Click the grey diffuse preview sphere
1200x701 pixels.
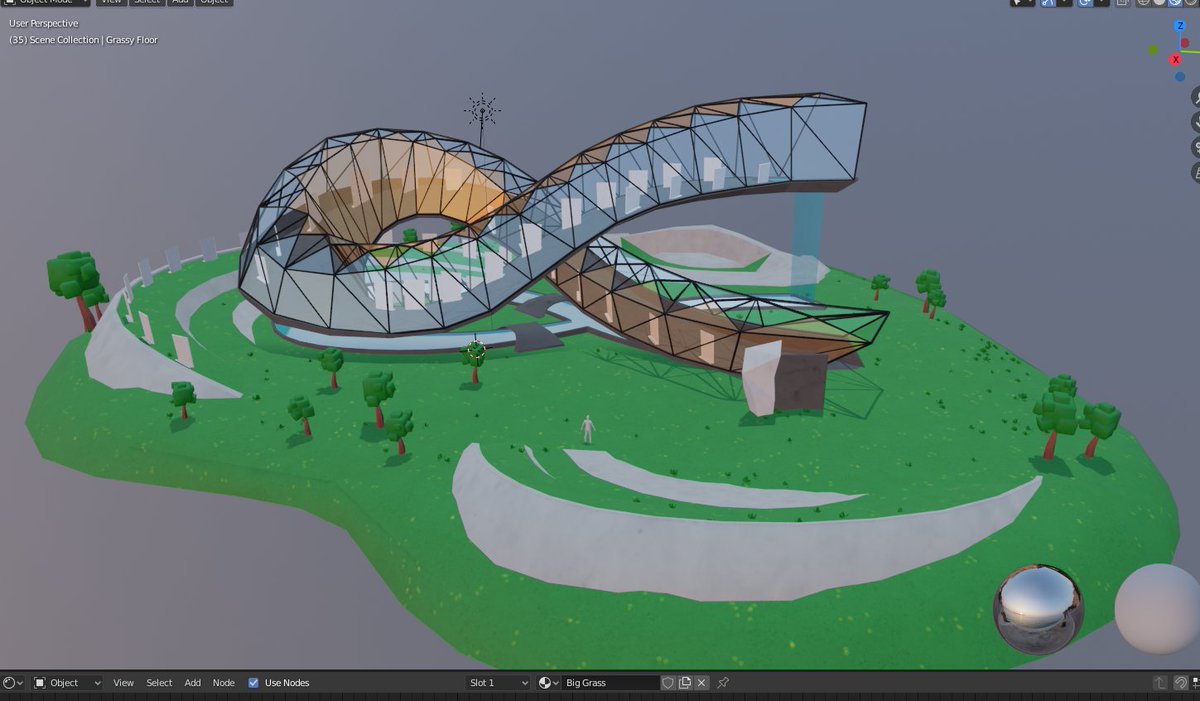pyautogui.click(x=1159, y=609)
